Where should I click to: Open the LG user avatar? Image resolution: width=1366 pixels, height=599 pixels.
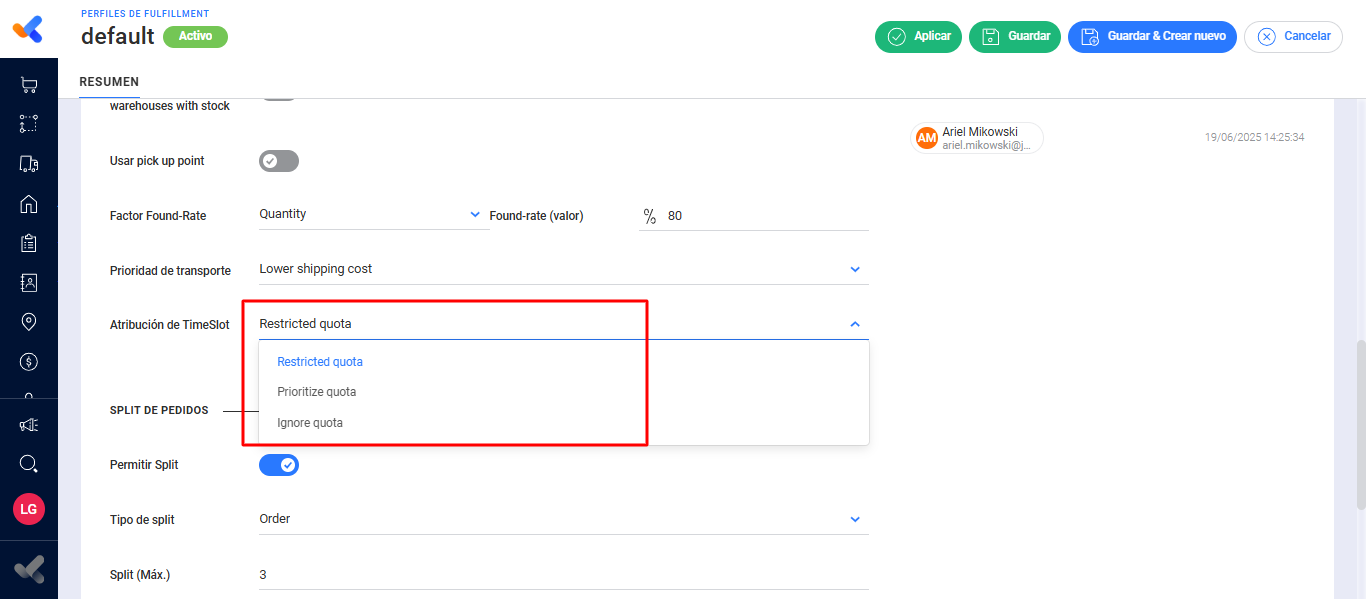[x=29, y=509]
